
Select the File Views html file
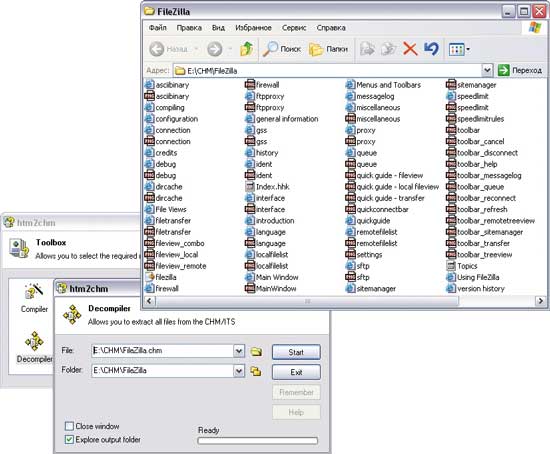coord(166,209)
